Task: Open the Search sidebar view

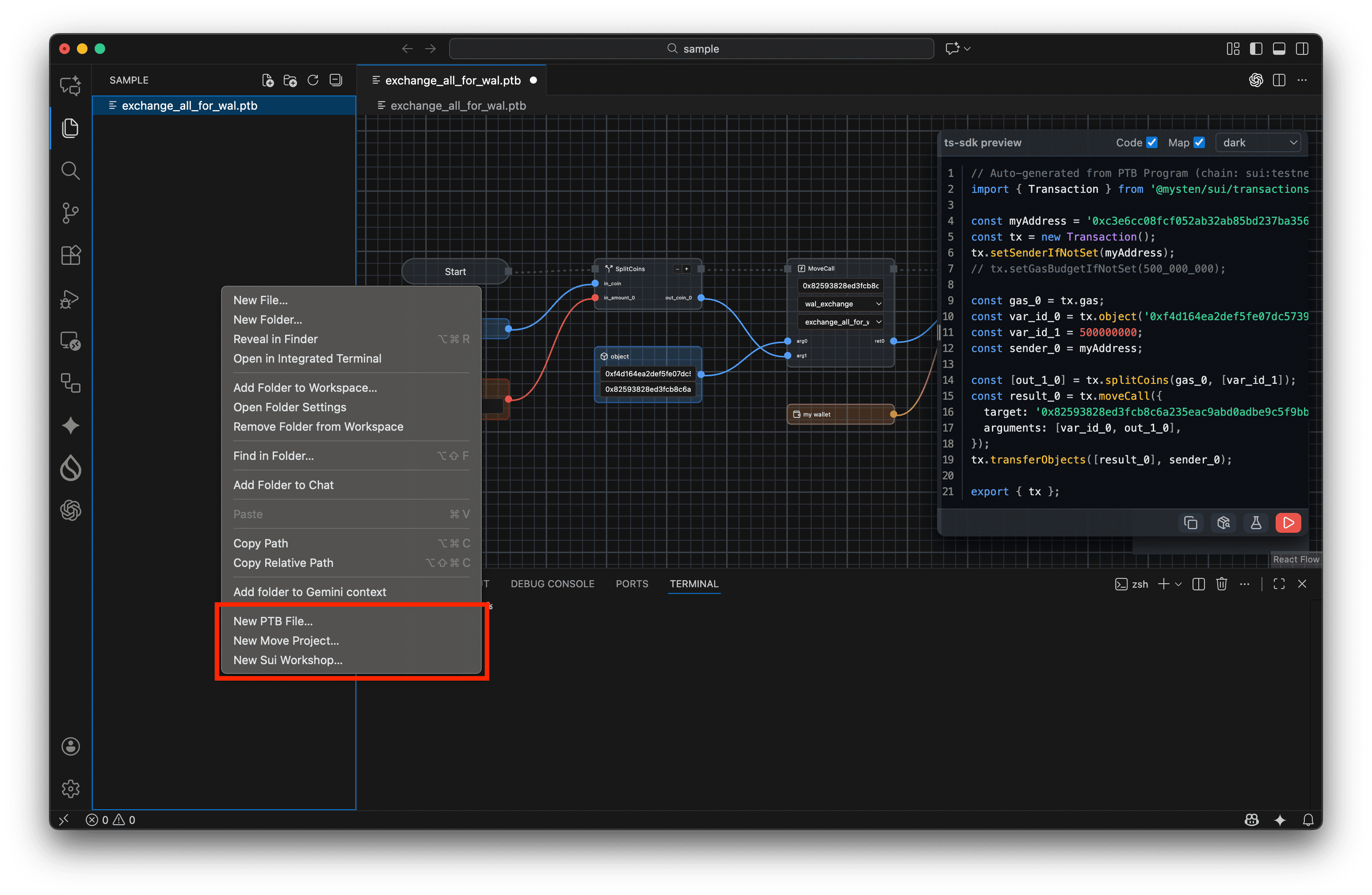Action: click(x=70, y=171)
